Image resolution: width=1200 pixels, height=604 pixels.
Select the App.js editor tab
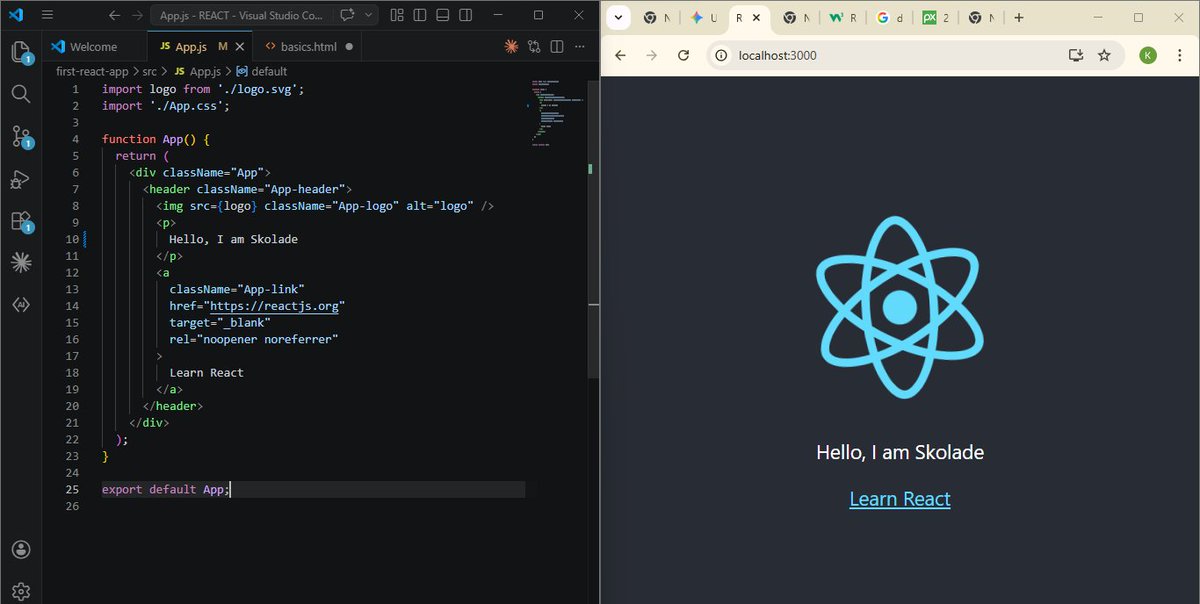(x=201, y=46)
